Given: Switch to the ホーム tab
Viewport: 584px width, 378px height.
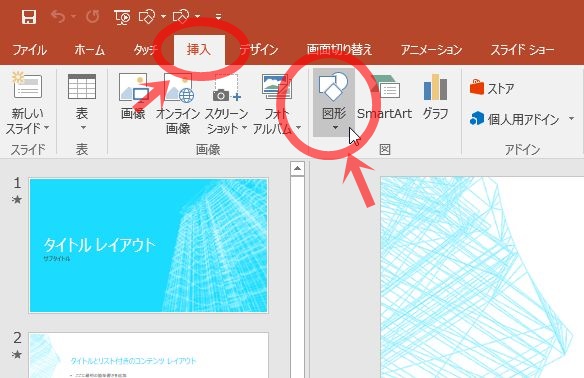Looking at the screenshot, I should 89,50.
